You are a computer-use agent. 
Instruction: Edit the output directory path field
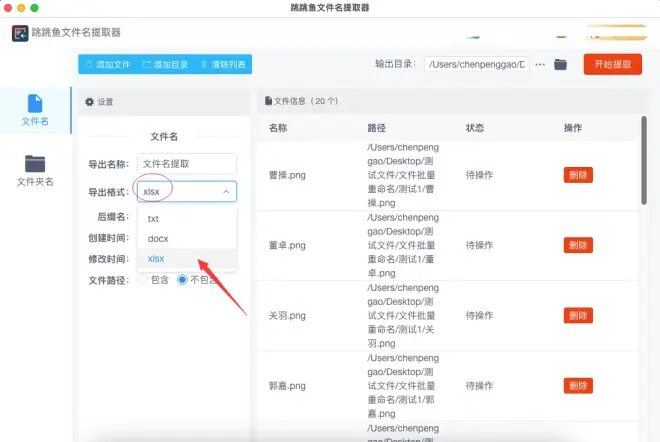(x=476, y=64)
